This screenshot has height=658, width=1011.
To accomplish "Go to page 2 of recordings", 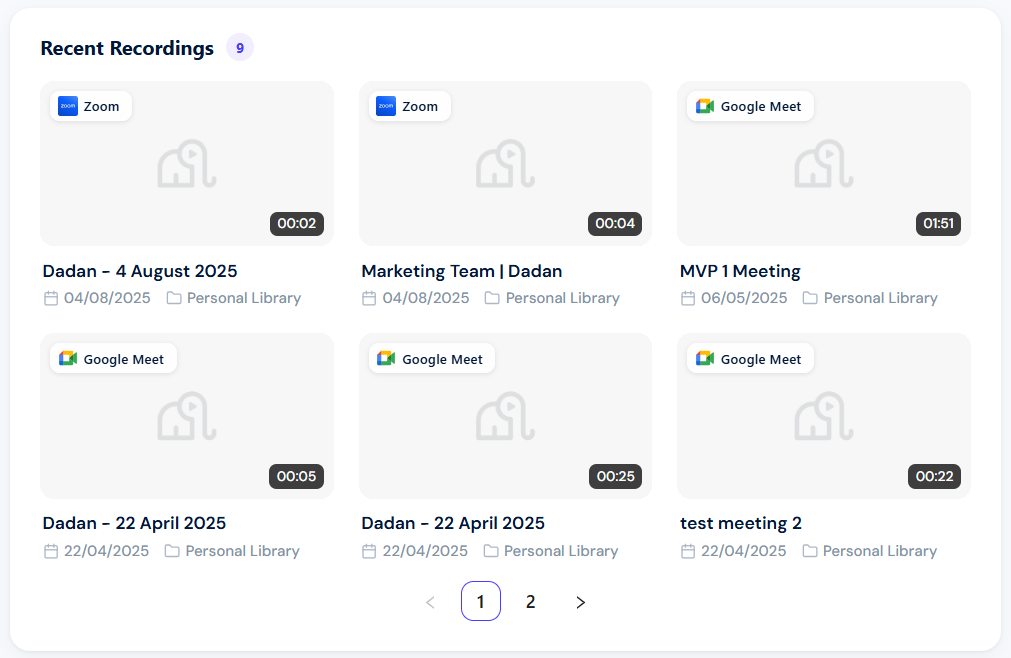I will (531, 601).
